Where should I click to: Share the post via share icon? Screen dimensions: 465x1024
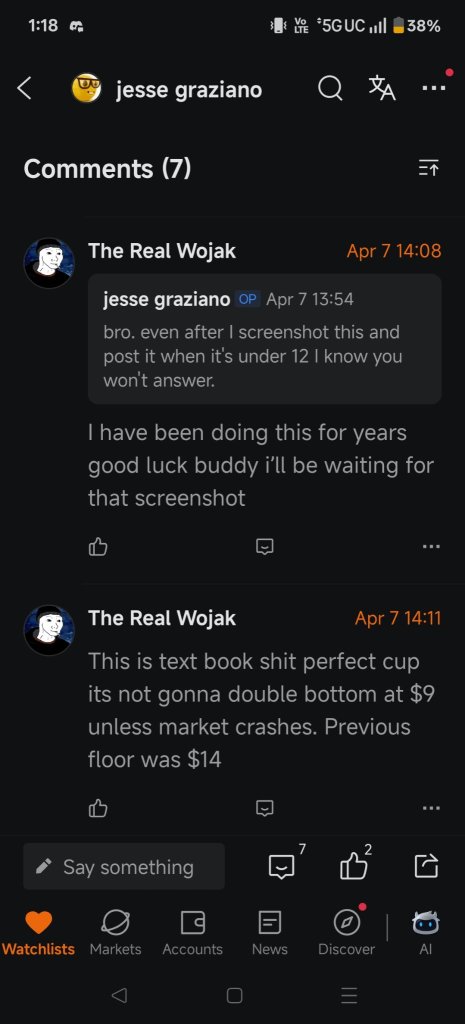click(426, 867)
